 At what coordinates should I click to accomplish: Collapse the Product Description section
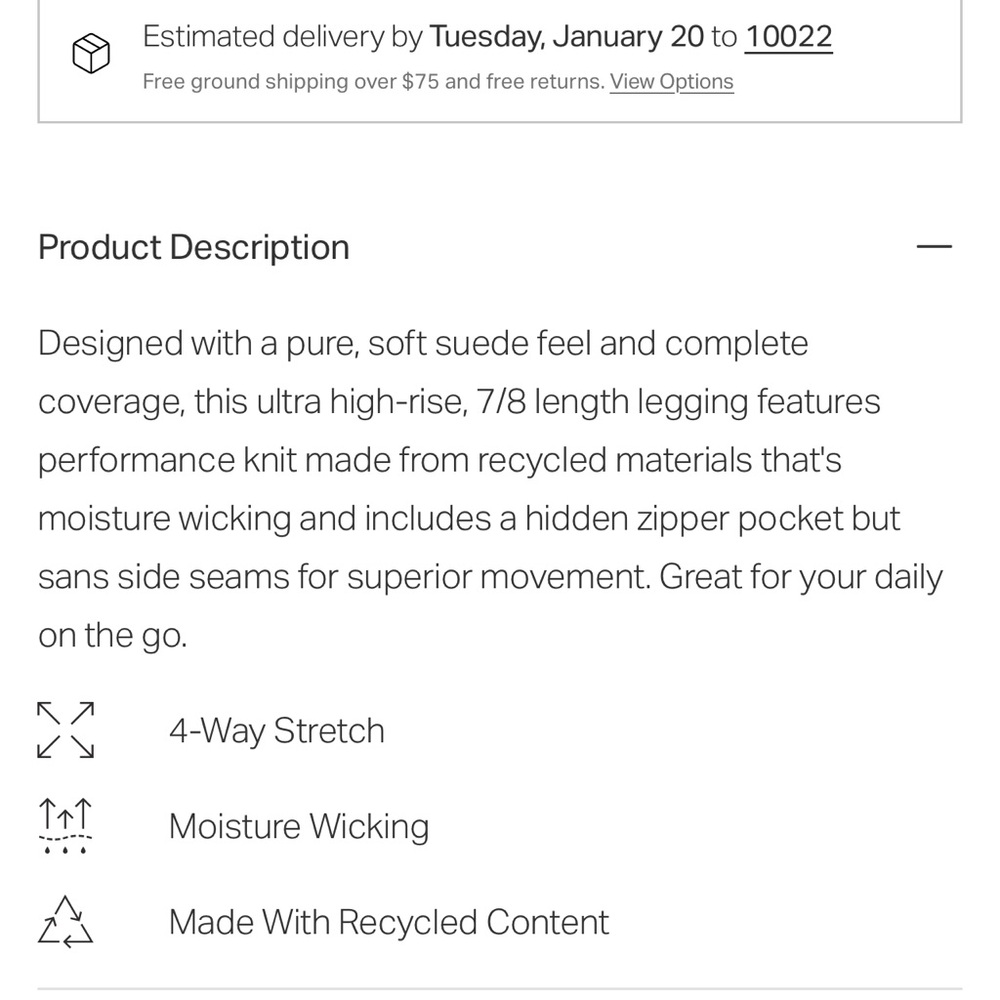tap(934, 247)
